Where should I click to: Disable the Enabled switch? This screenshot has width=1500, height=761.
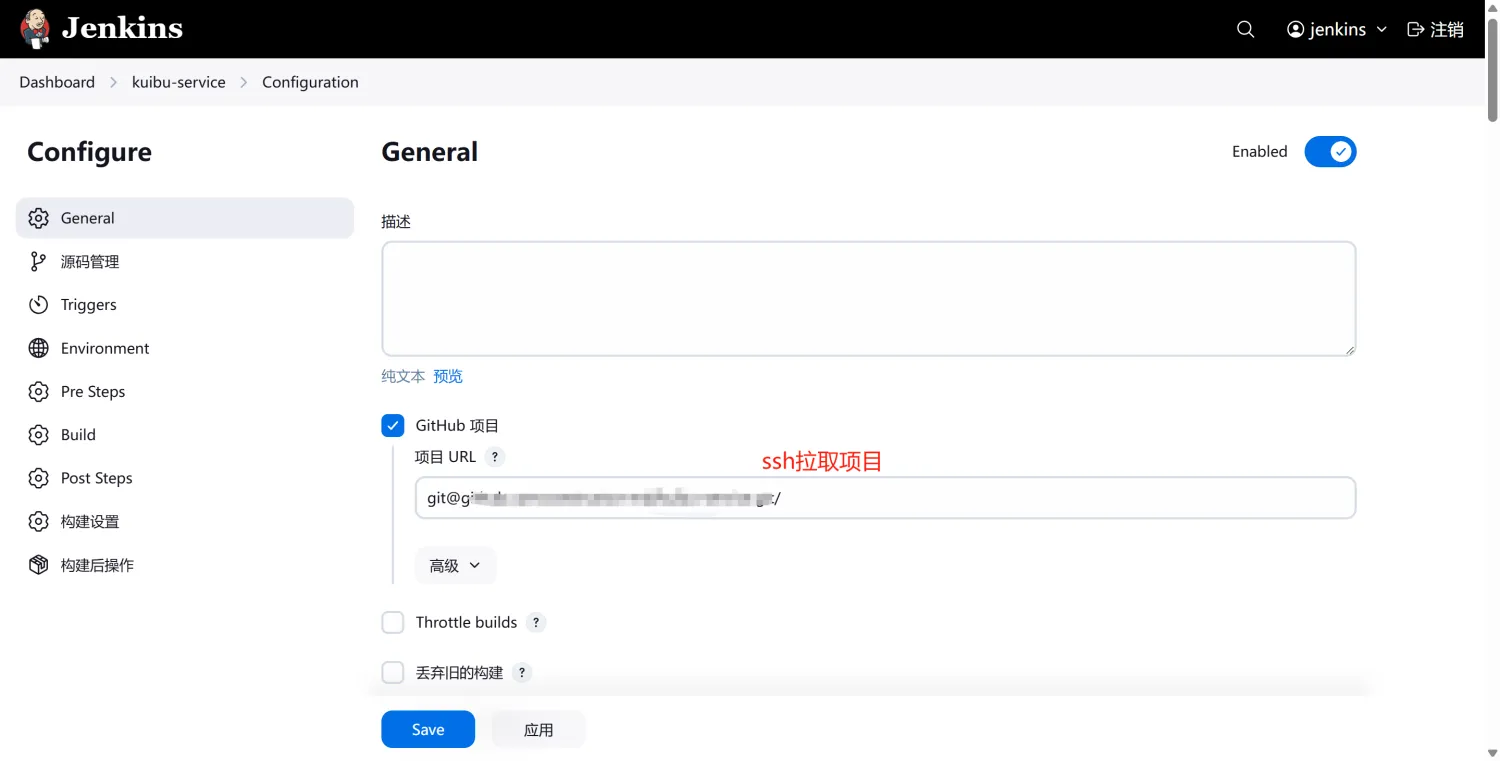tap(1330, 151)
